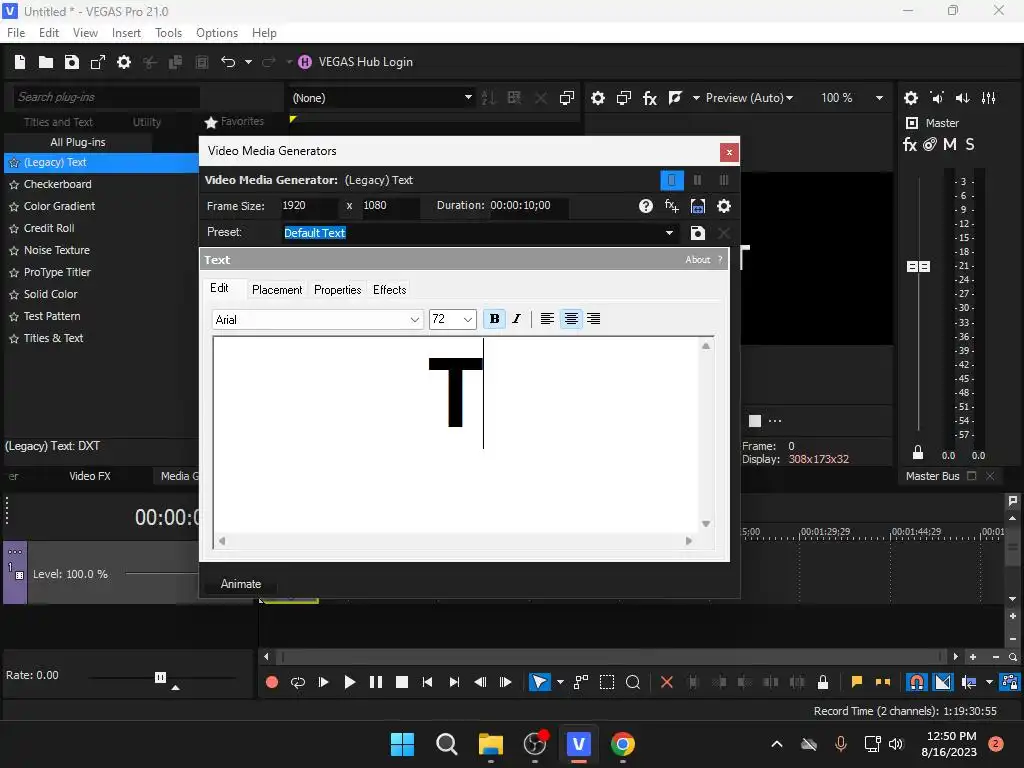This screenshot has height=768, width=1024.
Task: Click the VEGAS Hub Login button
Action: pyautogui.click(x=355, y=62)
